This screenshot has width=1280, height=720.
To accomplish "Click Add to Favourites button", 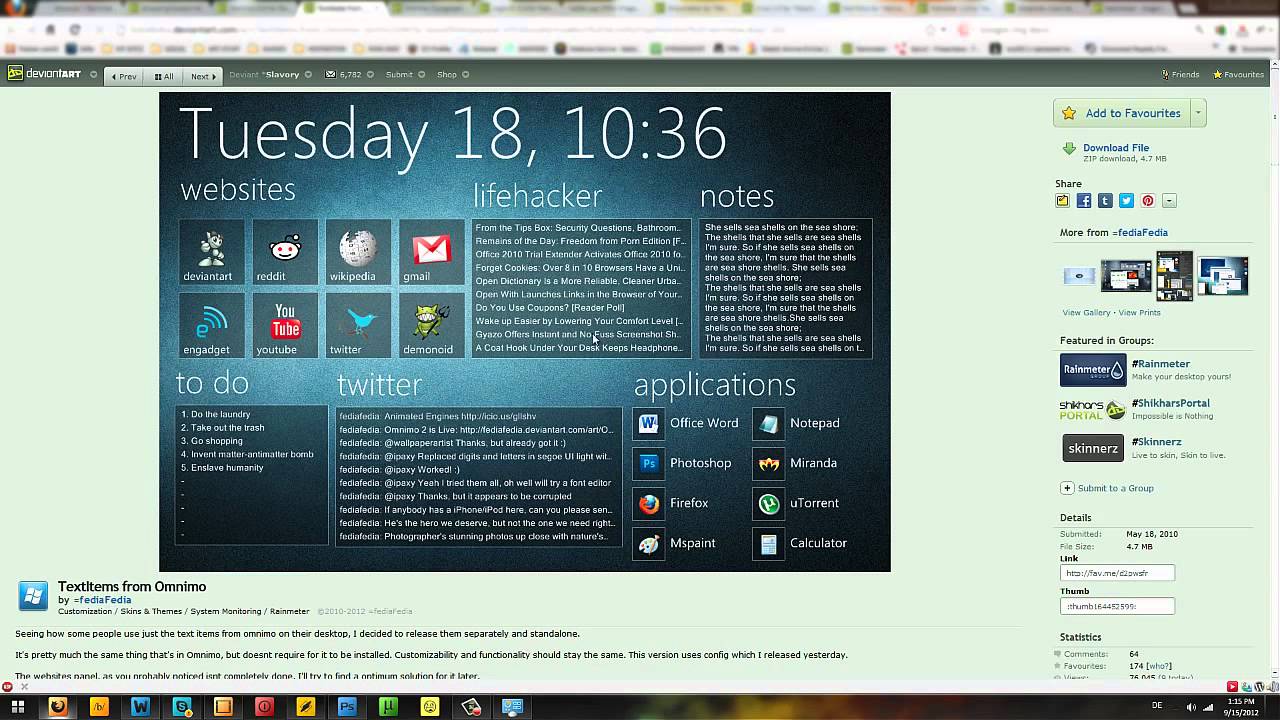I will point(1121,113).
